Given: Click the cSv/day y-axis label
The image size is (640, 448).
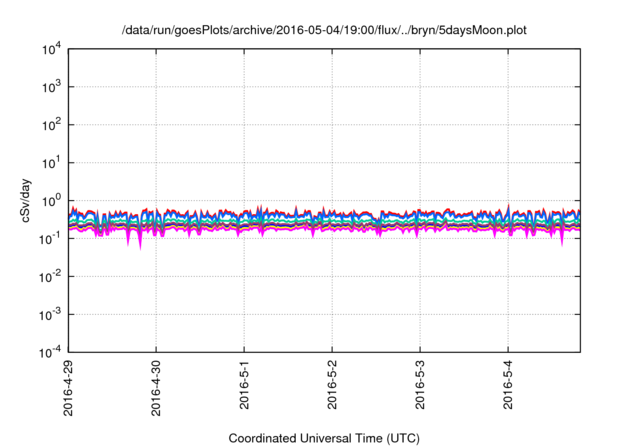Looking at the screenshot, I should pos(26,200).
